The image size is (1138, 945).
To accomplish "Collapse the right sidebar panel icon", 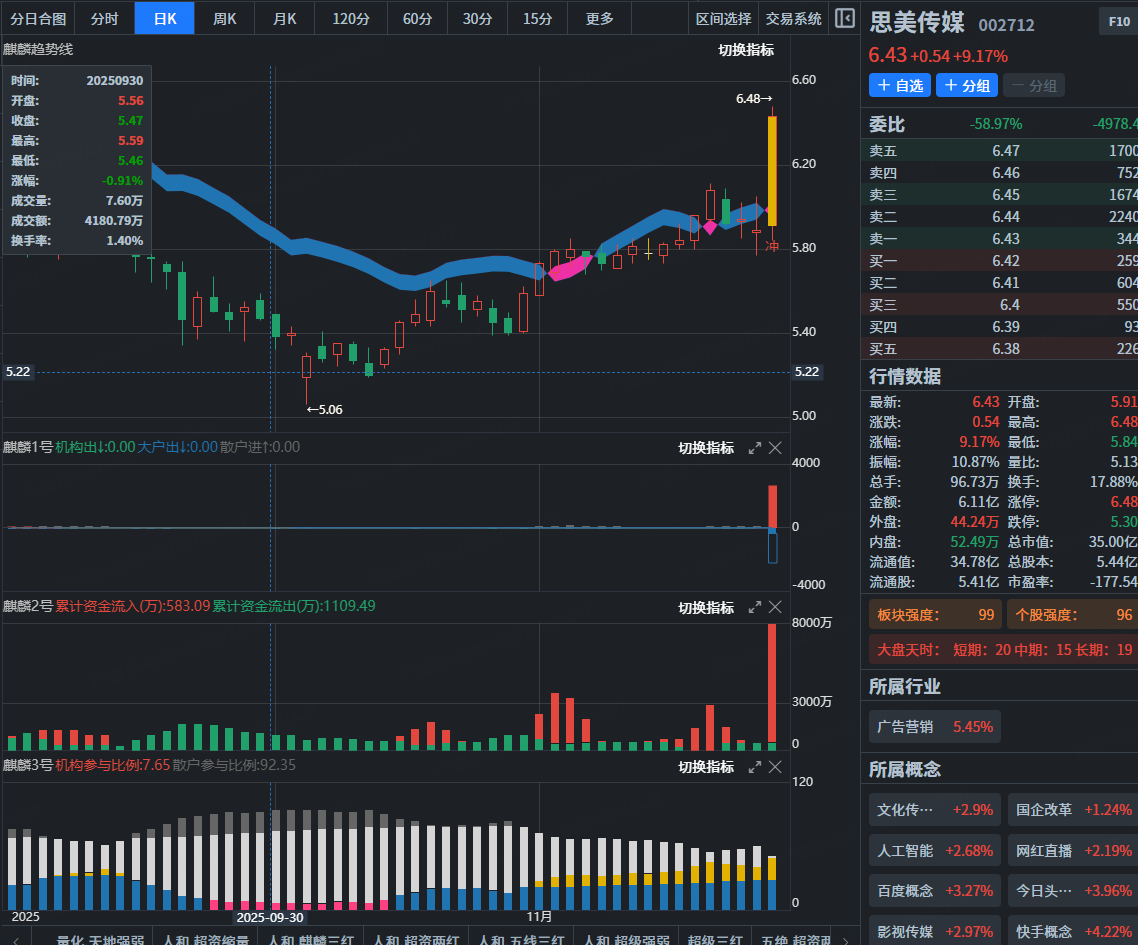I will click(844, 18).
